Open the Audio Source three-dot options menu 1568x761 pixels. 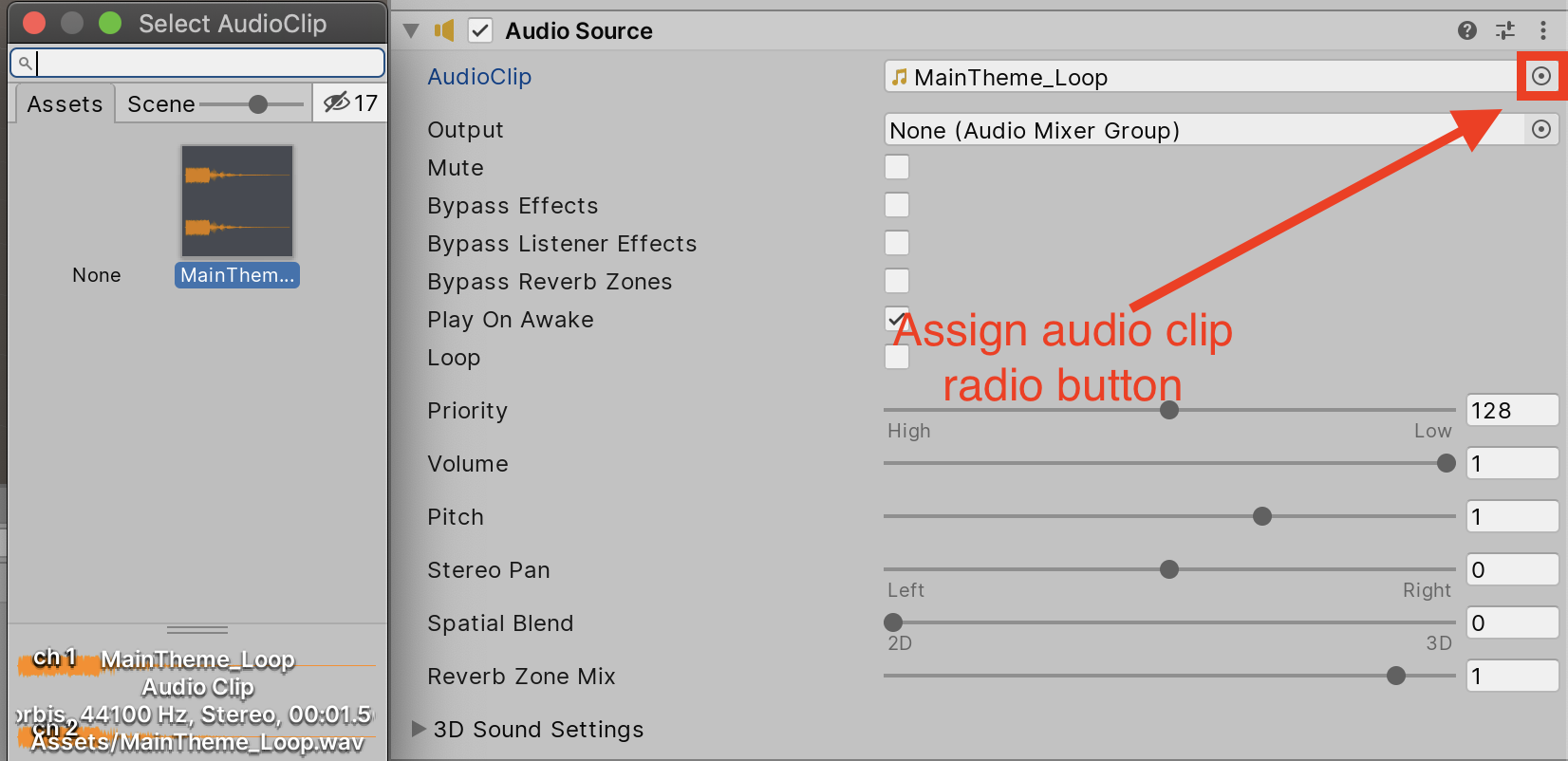tap(1543, 30)
